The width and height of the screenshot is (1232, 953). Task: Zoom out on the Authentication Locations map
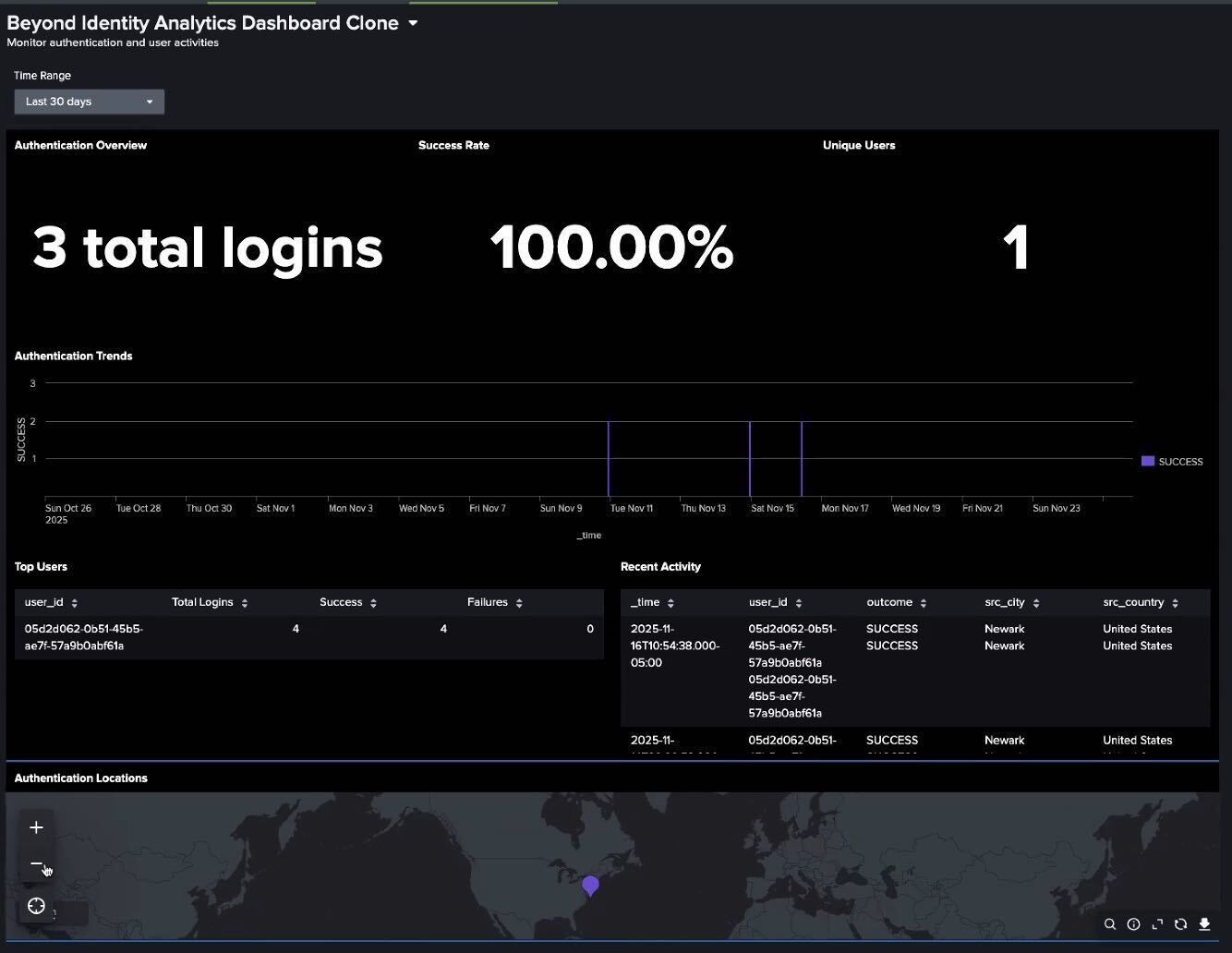click(36, 865)
